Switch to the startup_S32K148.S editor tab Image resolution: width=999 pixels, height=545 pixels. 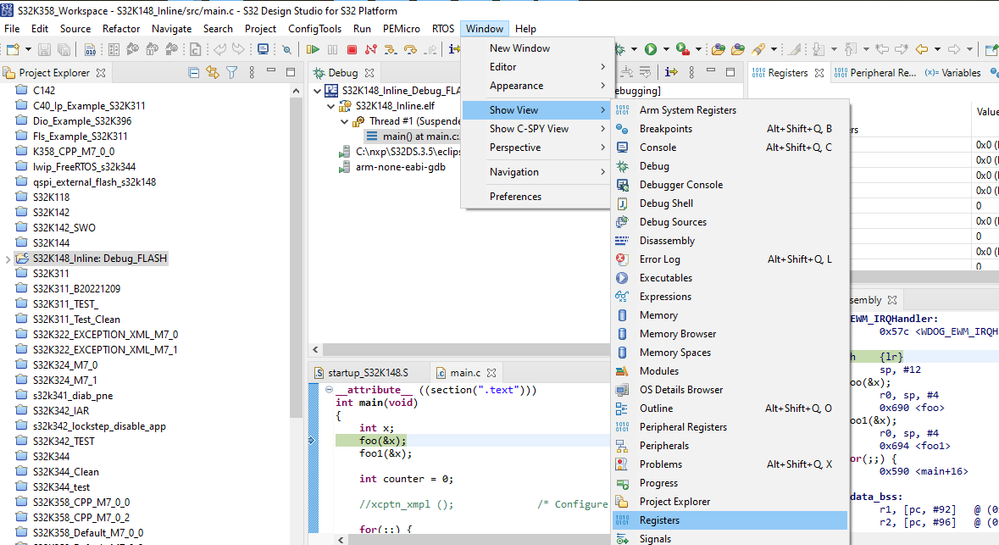tap(361, 373)
